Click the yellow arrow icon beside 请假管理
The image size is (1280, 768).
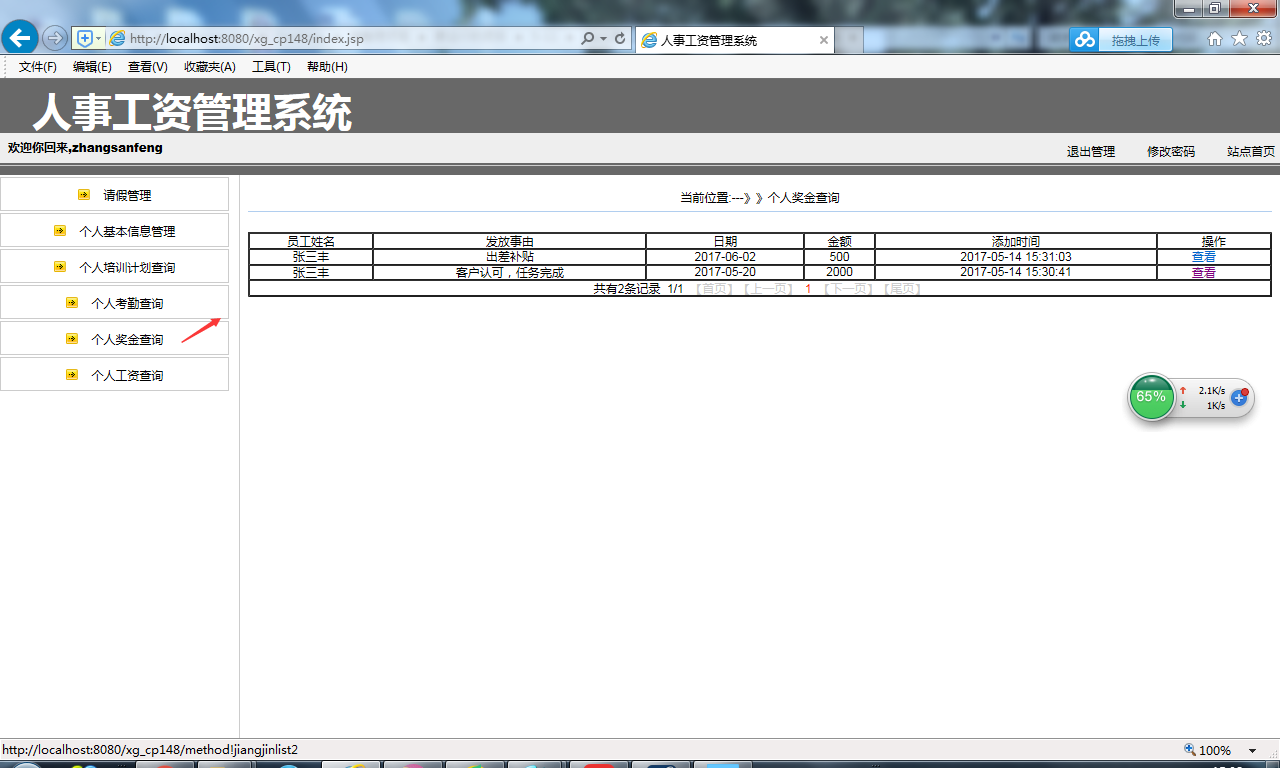(84, 195)
